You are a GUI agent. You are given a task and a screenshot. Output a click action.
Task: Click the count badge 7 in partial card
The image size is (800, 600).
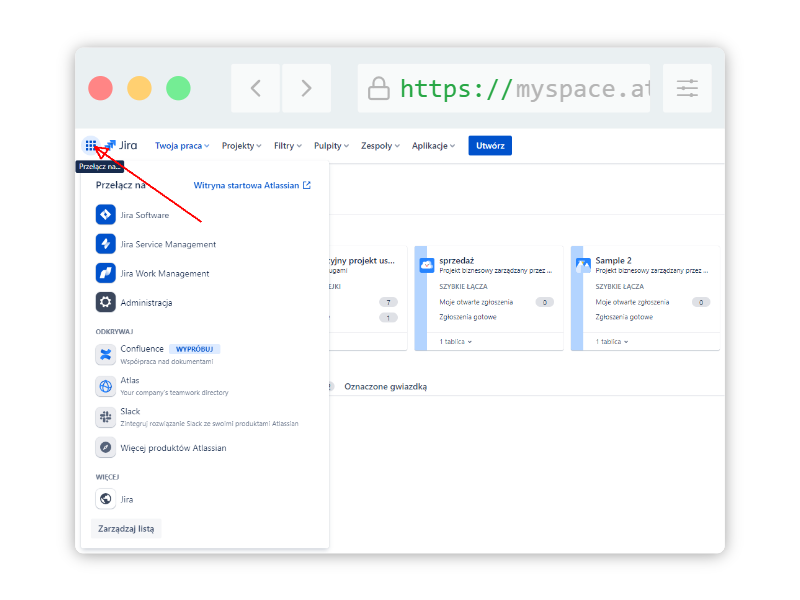pos(388,302)
